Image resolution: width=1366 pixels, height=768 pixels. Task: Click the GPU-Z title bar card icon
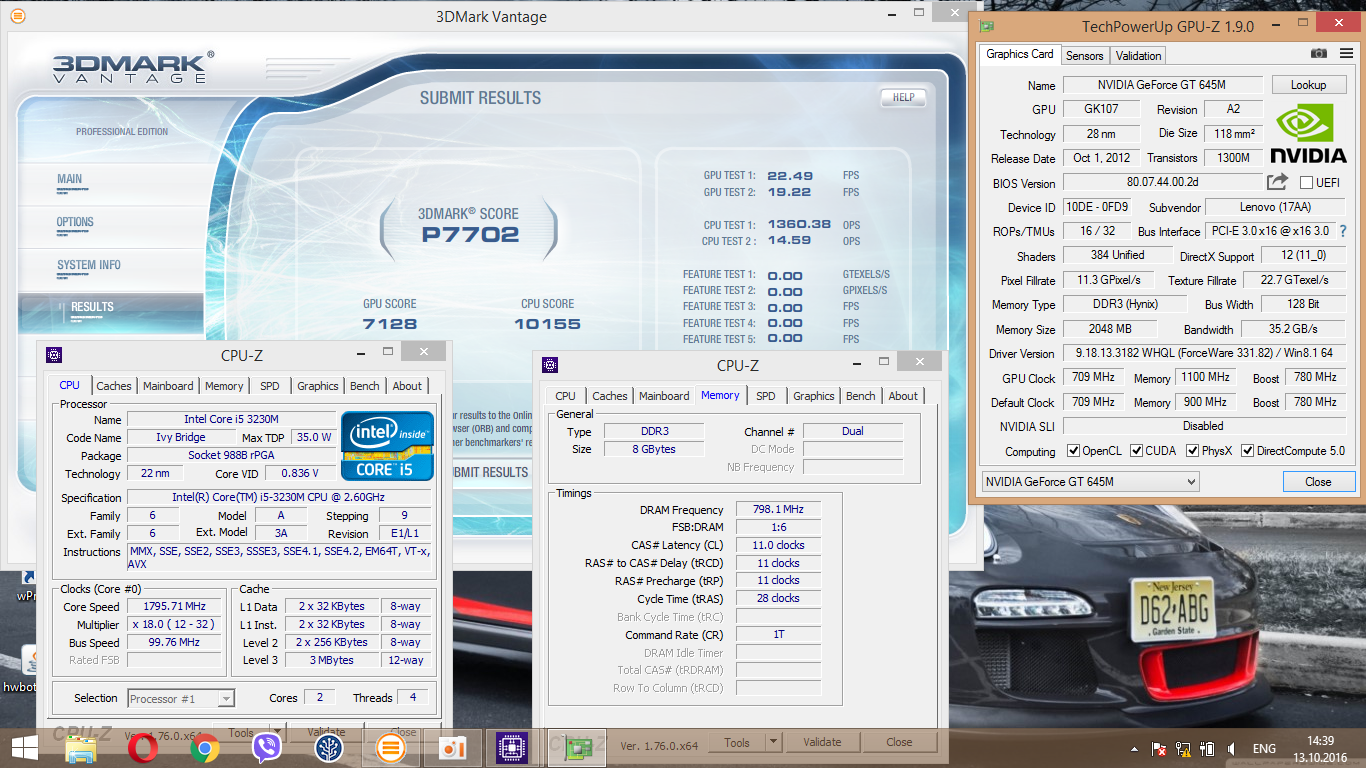tap(987, 26)
